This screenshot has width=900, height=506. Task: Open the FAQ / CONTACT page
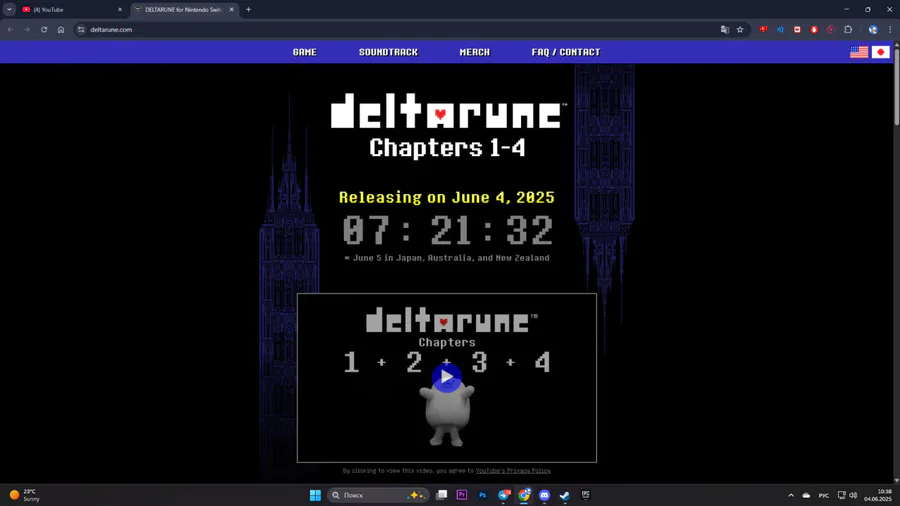pos(566,52)
